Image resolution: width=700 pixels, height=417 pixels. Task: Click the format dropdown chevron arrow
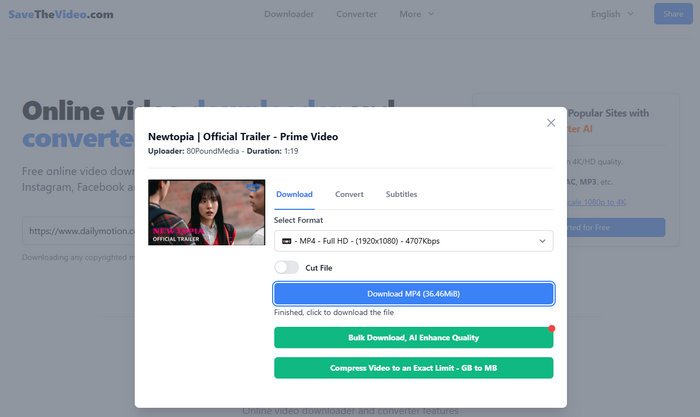tap(542, 241)
